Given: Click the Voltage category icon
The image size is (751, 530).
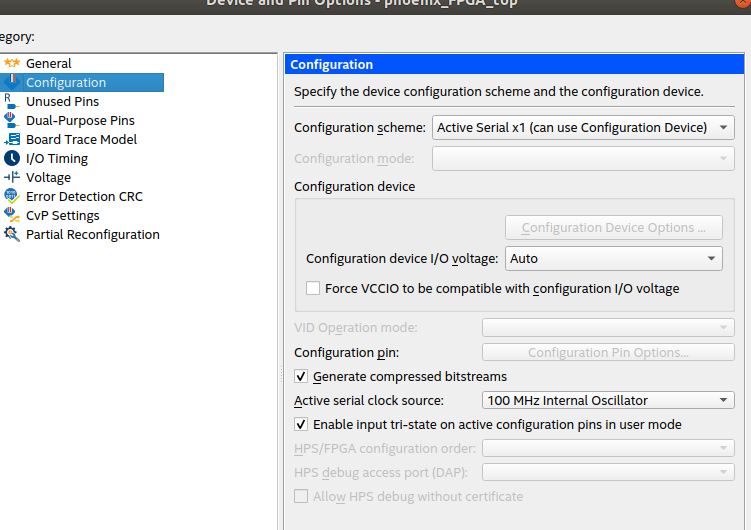Looking at the screenshot, I should click(x=12, y=177).
